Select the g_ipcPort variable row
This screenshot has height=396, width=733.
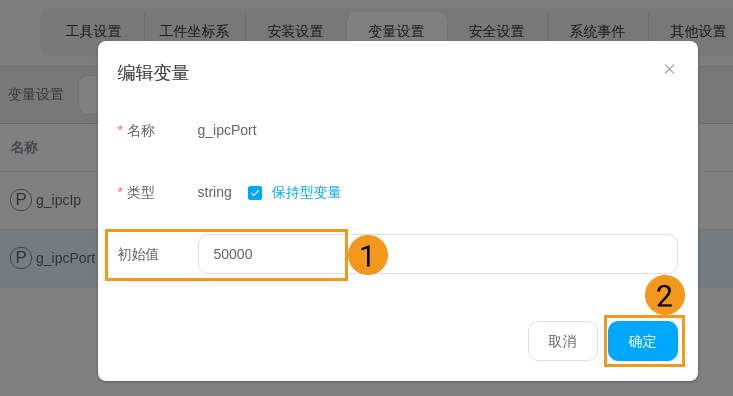pyautogui.click(x=49, y=258)
